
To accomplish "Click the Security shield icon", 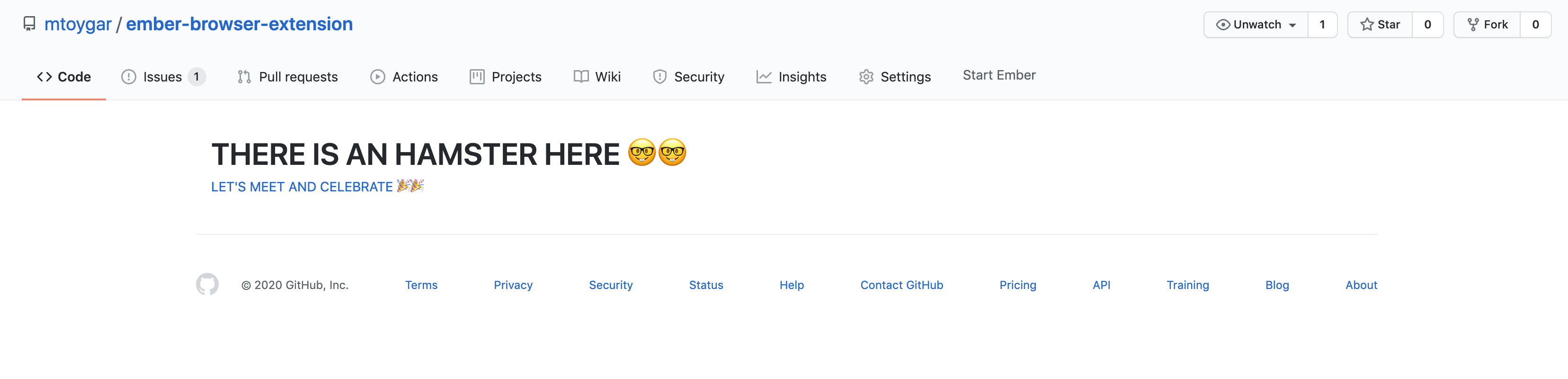I will tap(659, 77).
